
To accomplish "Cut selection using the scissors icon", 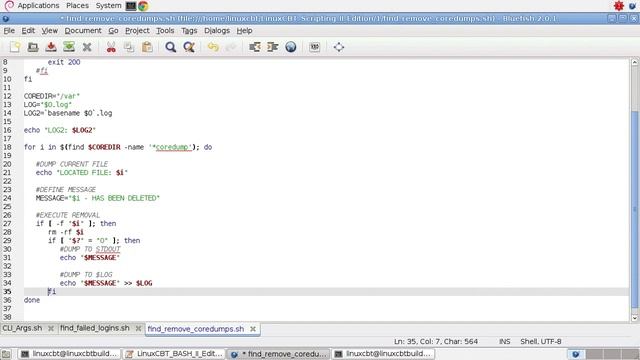I will point(111,47).
